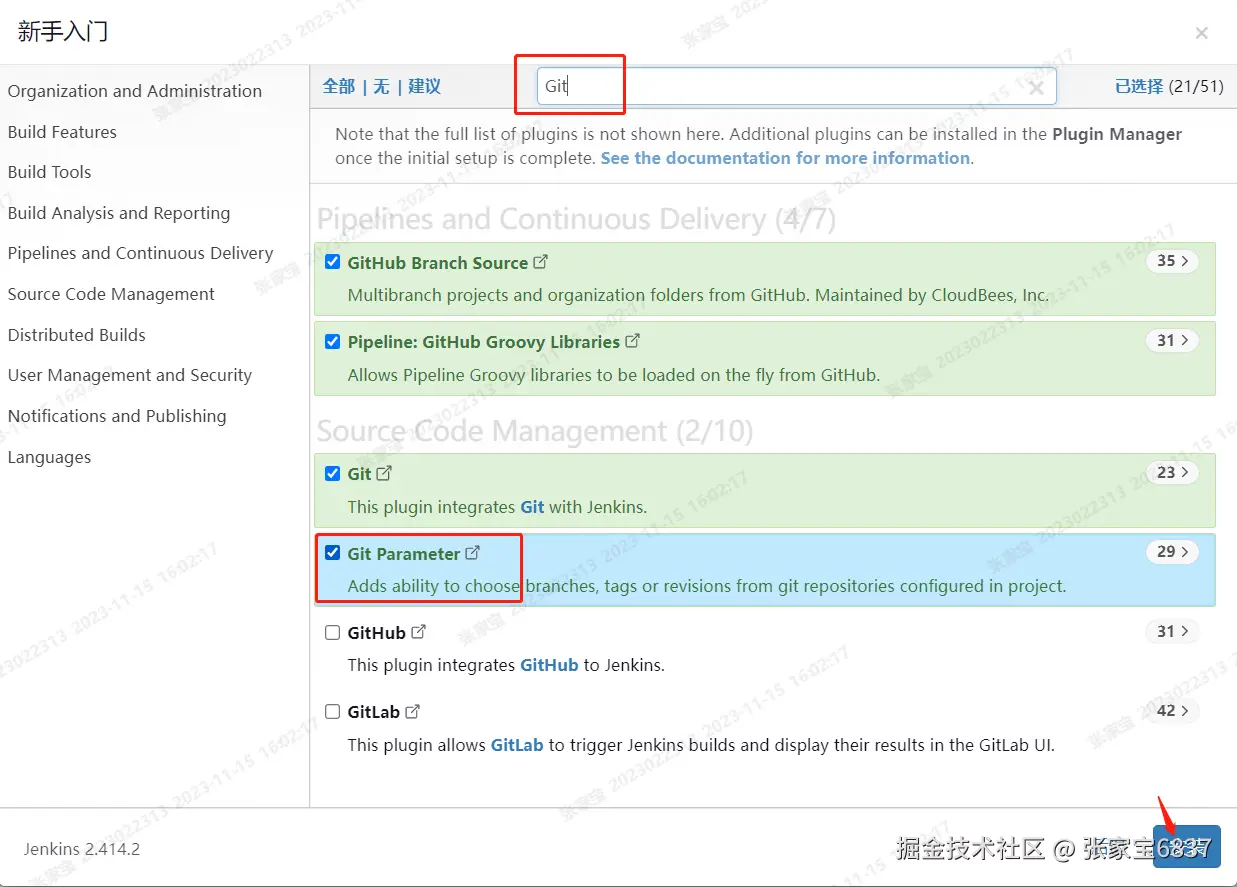
Task: Go to Organization and Administration category
Action: click(135, 91)
